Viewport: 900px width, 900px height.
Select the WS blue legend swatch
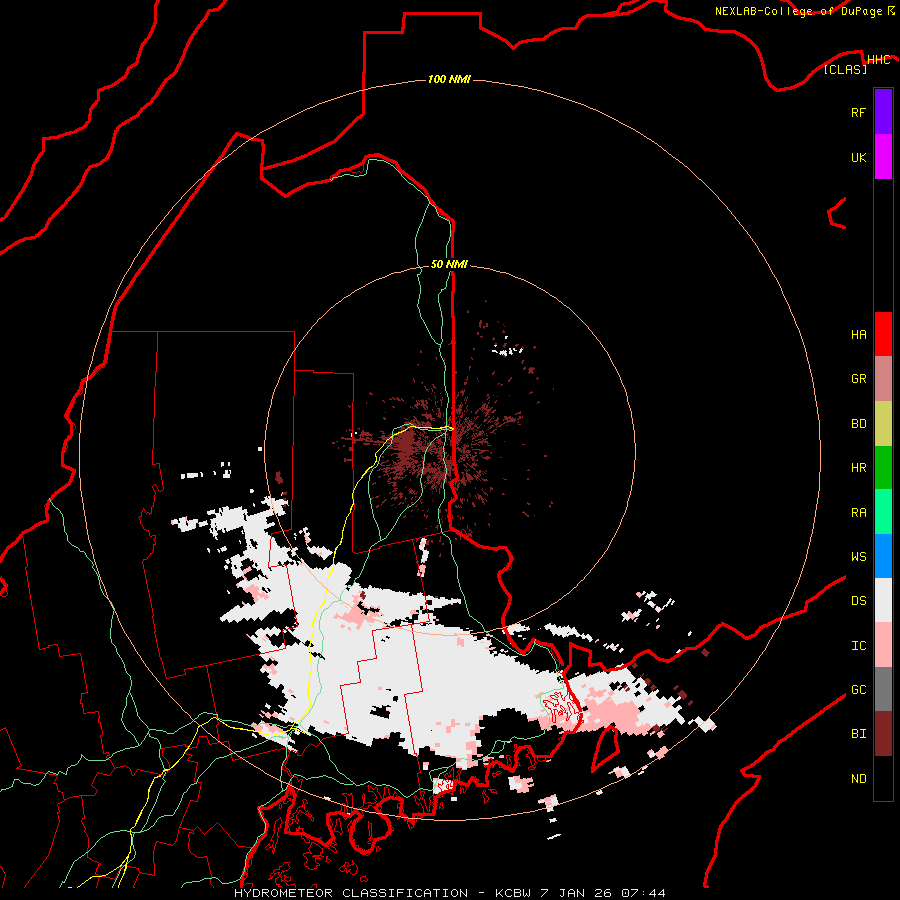(883, 556)
